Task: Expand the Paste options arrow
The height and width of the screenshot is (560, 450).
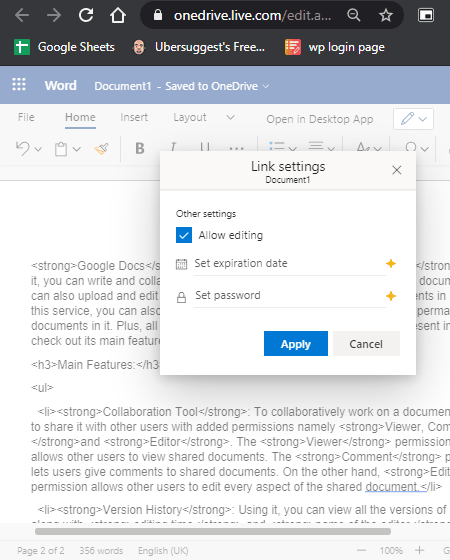Action: [76, 149]
